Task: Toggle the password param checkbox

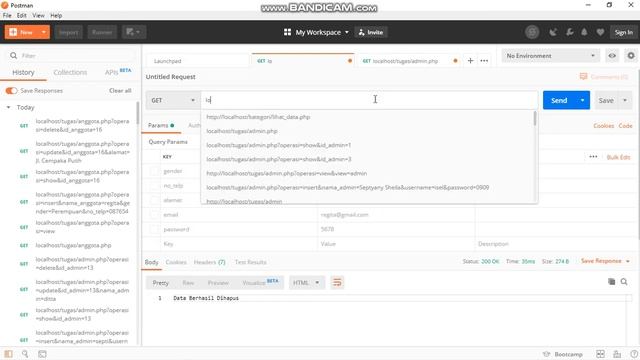Action: tap(154, 229)
